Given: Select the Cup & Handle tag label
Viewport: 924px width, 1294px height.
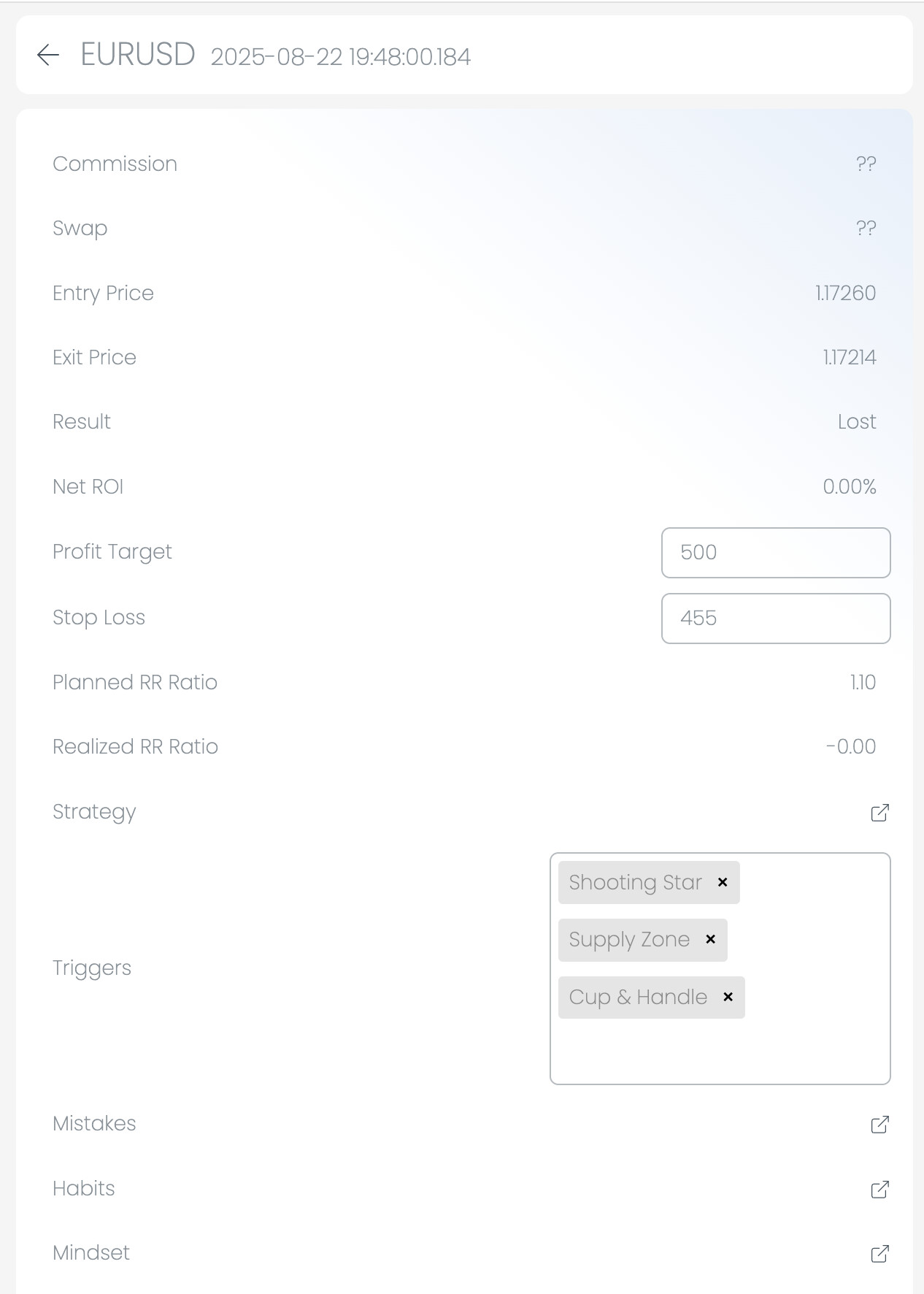Looking at the screenshot, I should point(638,997).
